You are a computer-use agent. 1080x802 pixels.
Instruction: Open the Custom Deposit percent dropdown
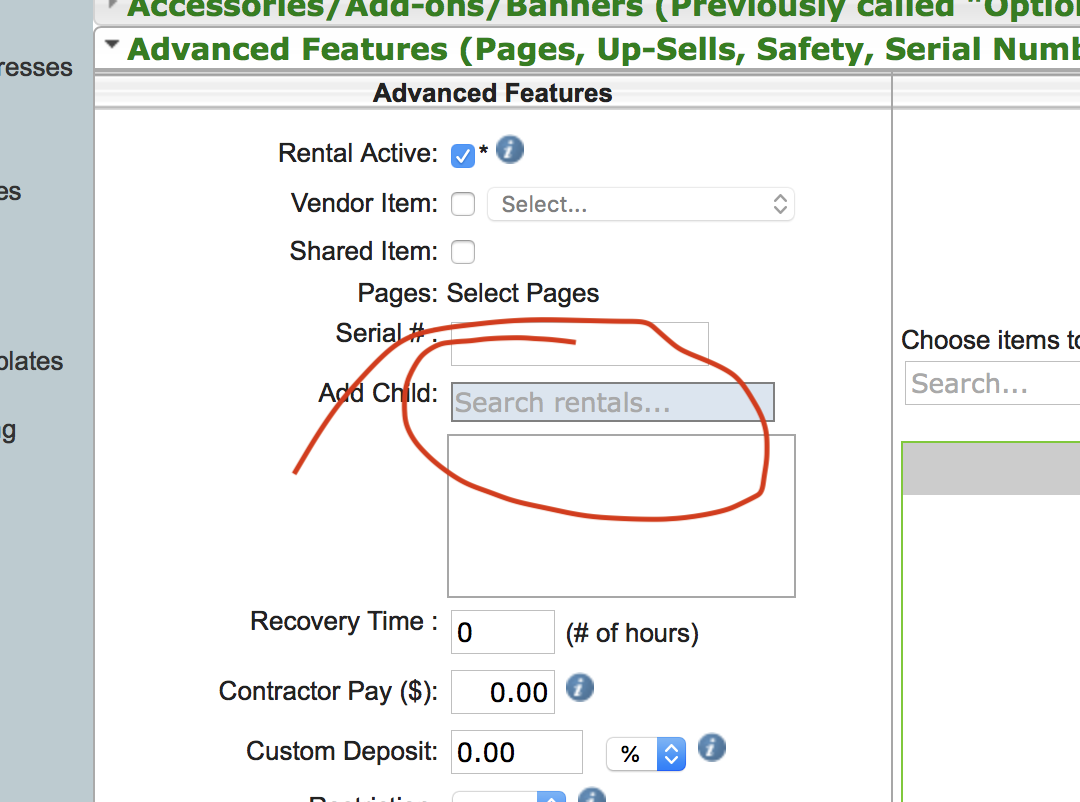(645, 754)
